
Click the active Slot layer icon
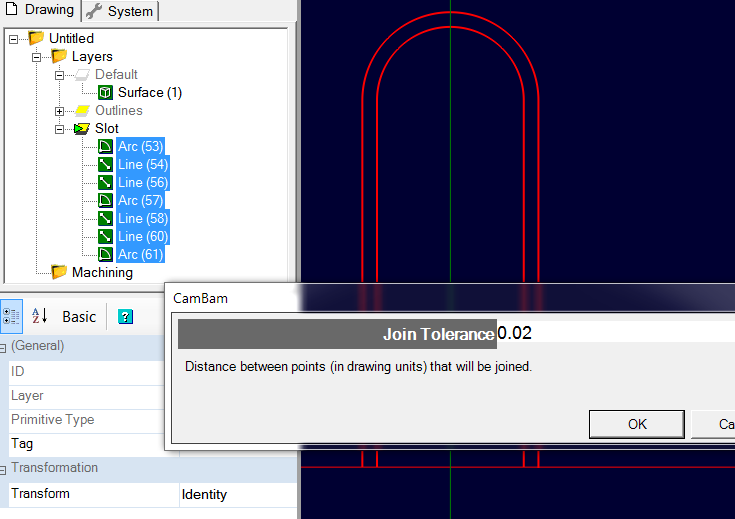(82, 128)
